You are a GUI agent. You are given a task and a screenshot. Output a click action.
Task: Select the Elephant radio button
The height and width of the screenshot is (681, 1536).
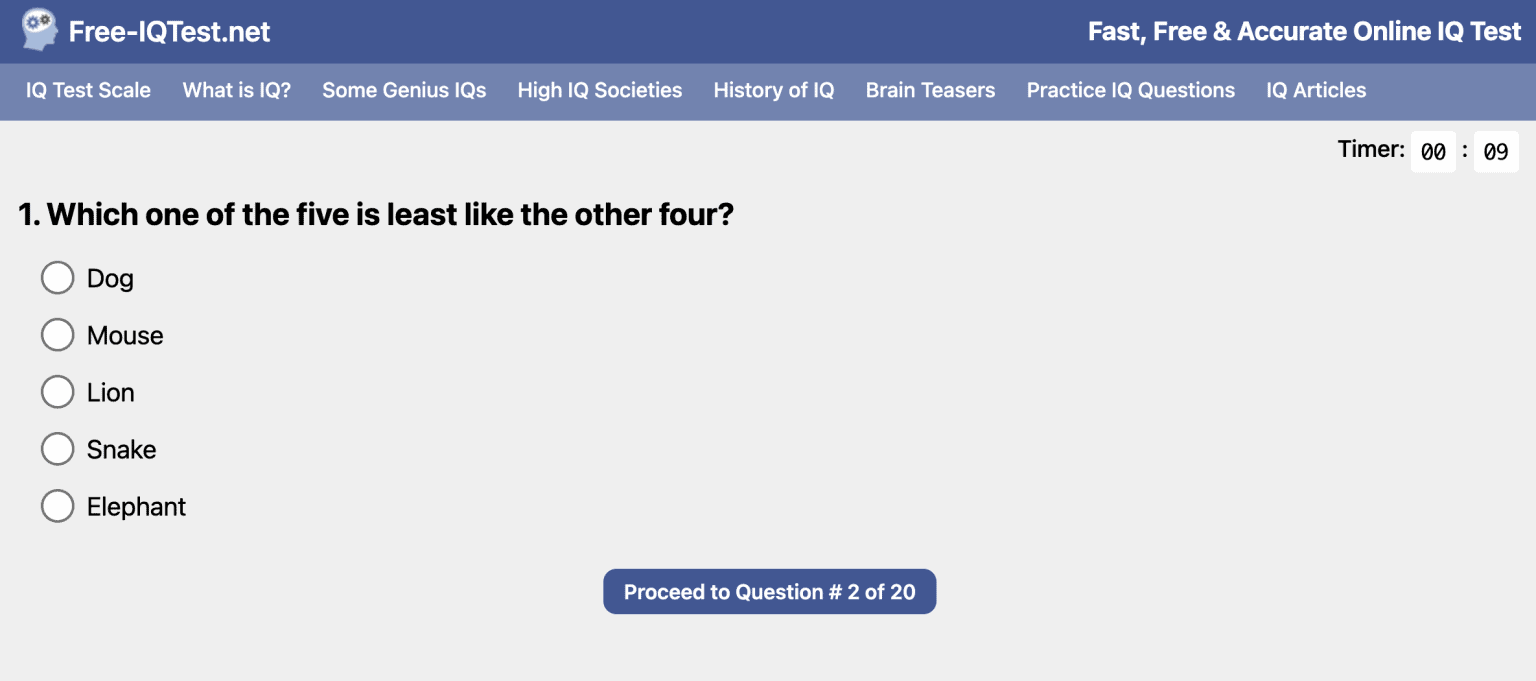pyautogui.click(x=57, y=505)
